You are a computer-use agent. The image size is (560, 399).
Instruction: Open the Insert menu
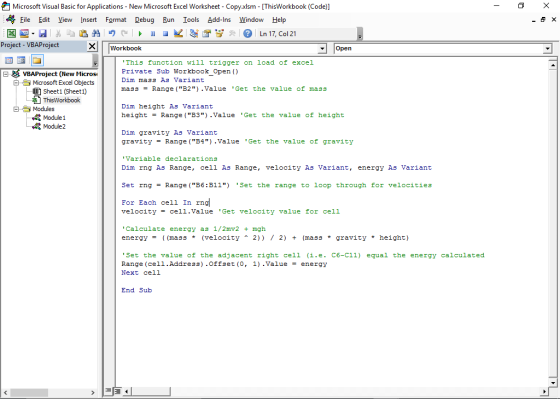pos(89,20)
